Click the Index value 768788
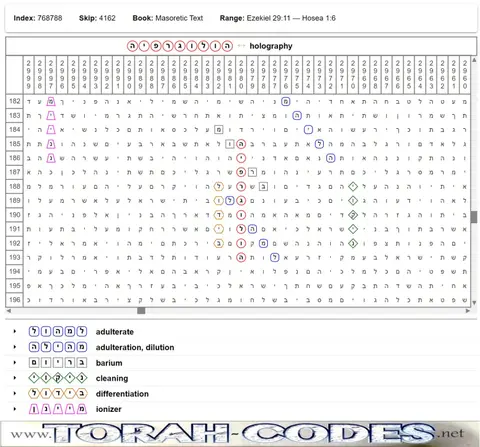This screenshot has width=480, height=447. point(50,18)
